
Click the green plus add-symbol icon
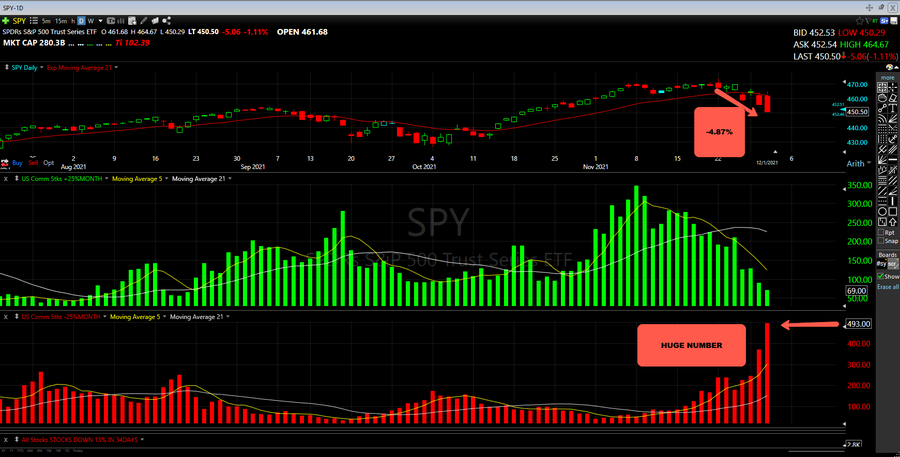(6, 21)
